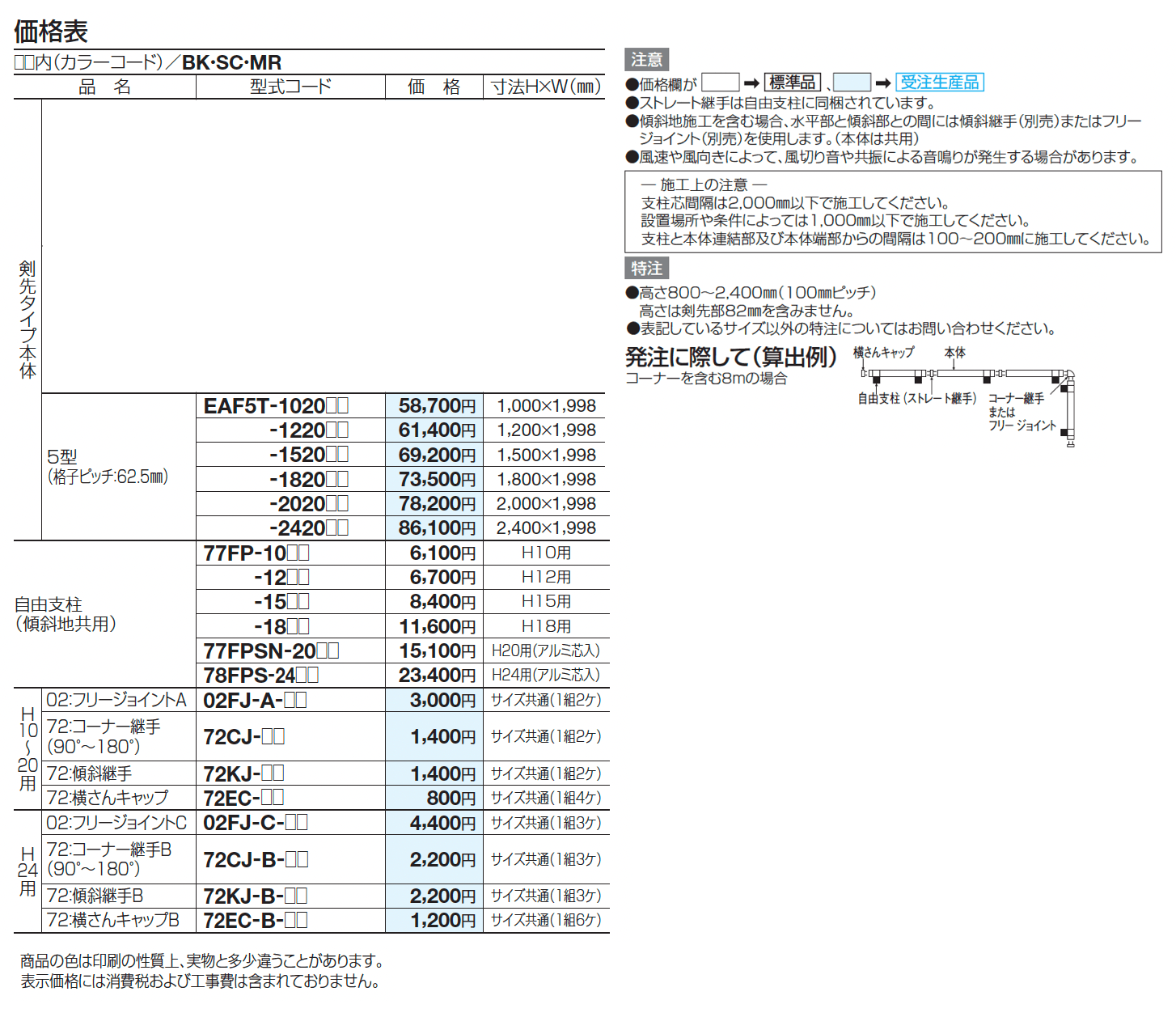Select the 型式コード column header
1176x1017 pixels.
pos(290,87)
